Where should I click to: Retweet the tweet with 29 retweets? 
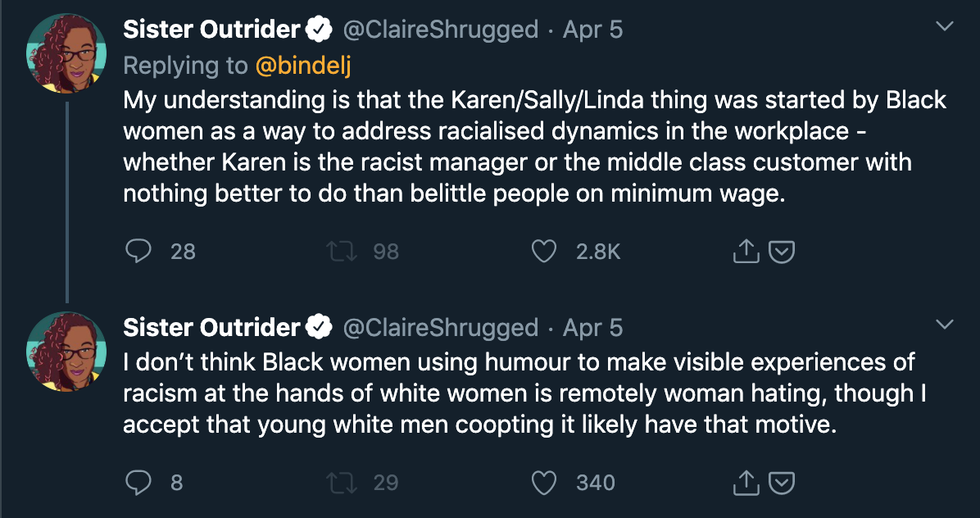pos(340,483)
